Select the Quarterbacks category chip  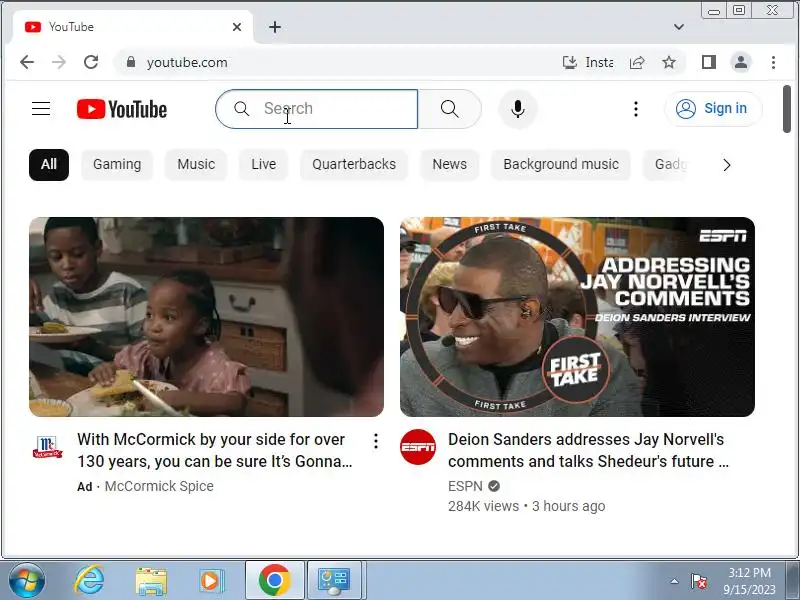[x=354, y=164]
